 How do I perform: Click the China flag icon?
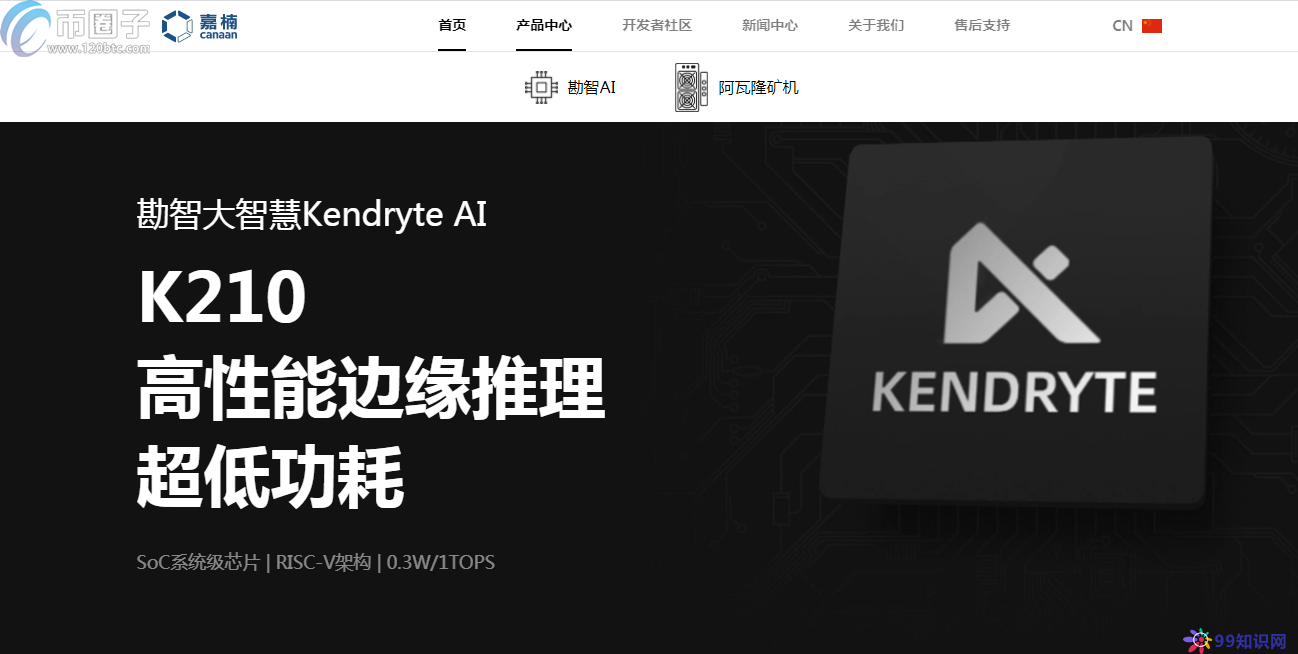(1152, 26)
